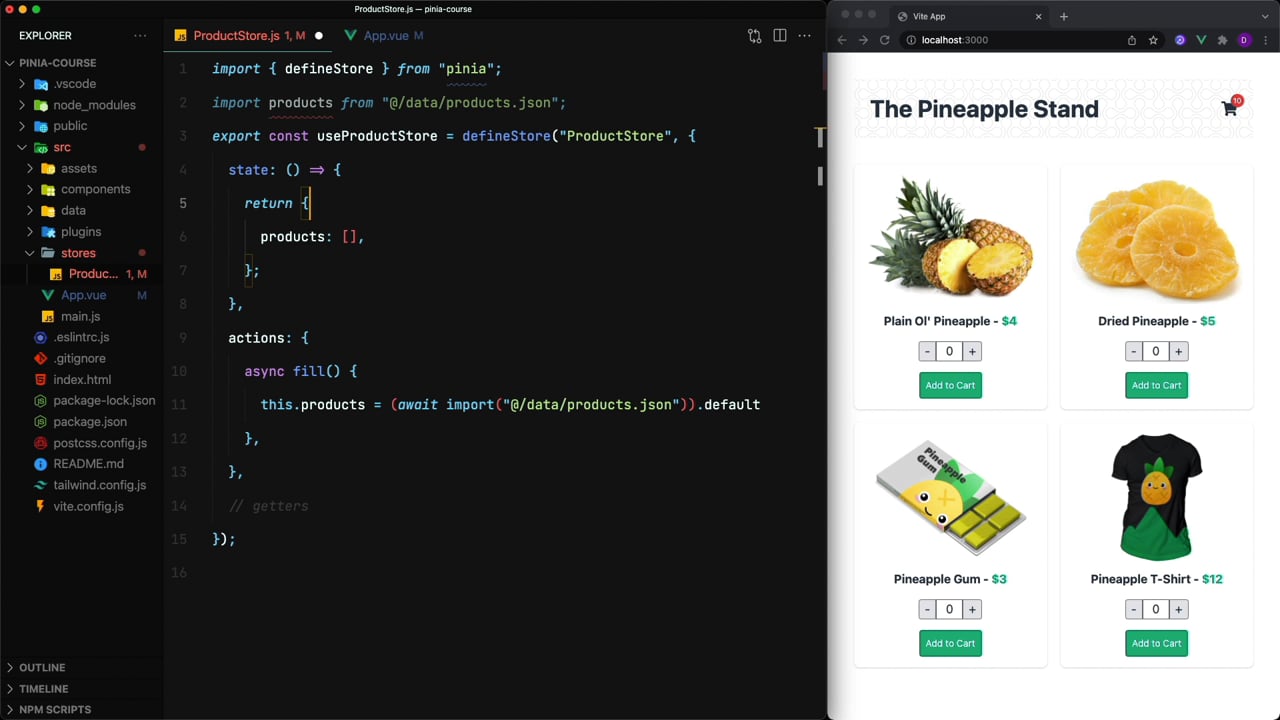
Task: Add Plain Ol' Pineapple to cart
Action: pos(950,385)
